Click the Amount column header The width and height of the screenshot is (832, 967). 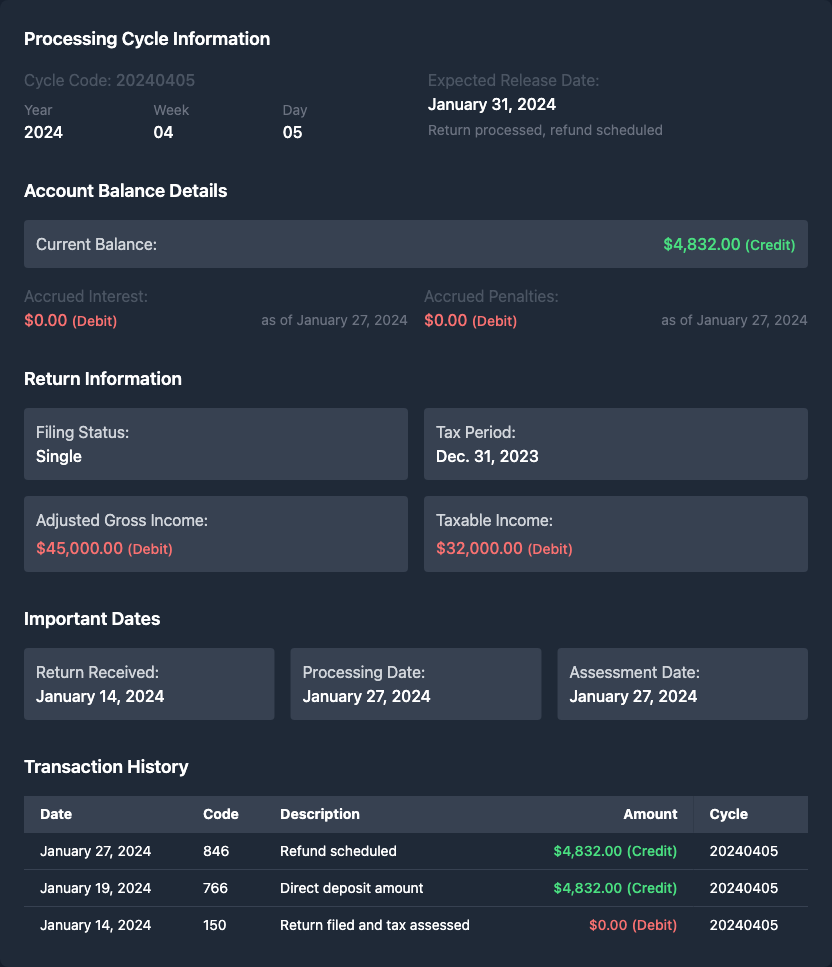pyautogui.click(x=650, y=814)
